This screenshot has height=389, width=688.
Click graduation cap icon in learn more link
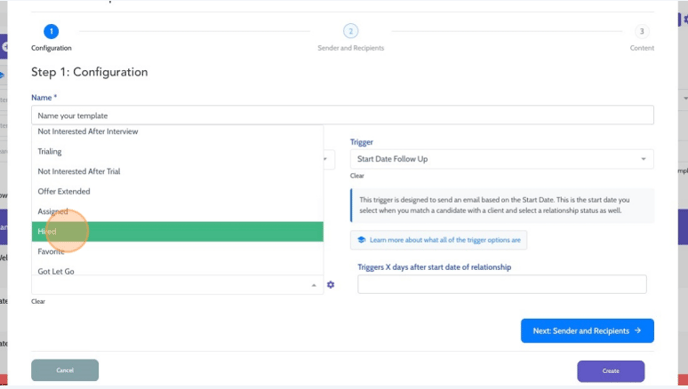(361, 240)
